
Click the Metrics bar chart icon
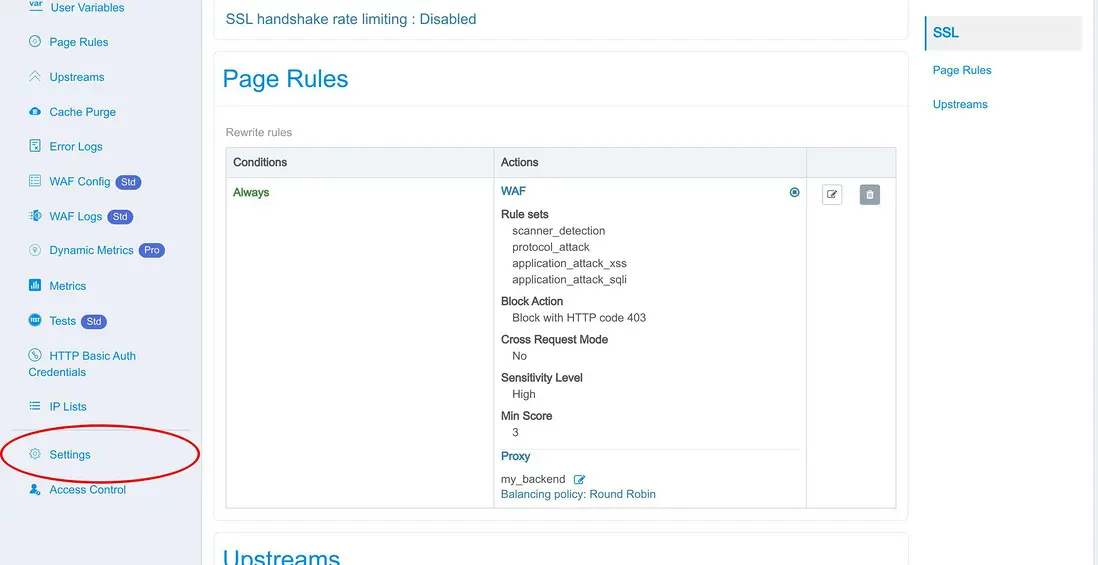point(35,285)
